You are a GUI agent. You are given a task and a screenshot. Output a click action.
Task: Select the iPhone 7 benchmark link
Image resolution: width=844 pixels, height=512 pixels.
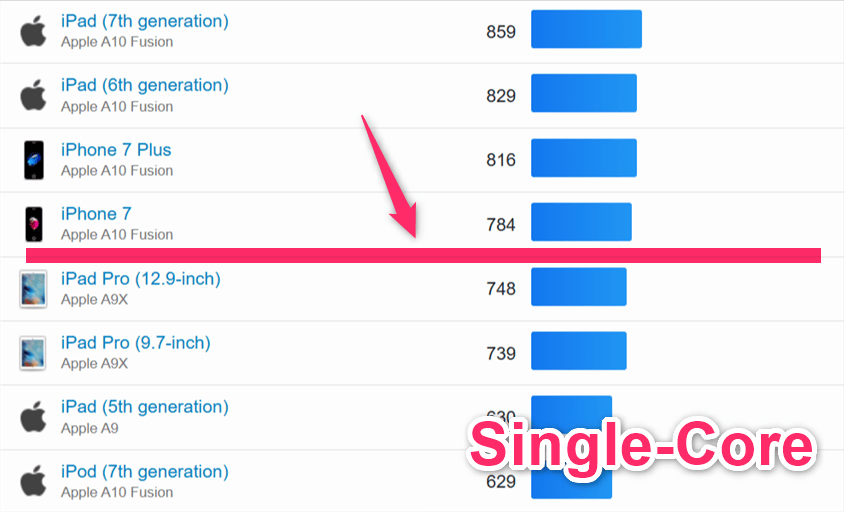click(96, 214)
